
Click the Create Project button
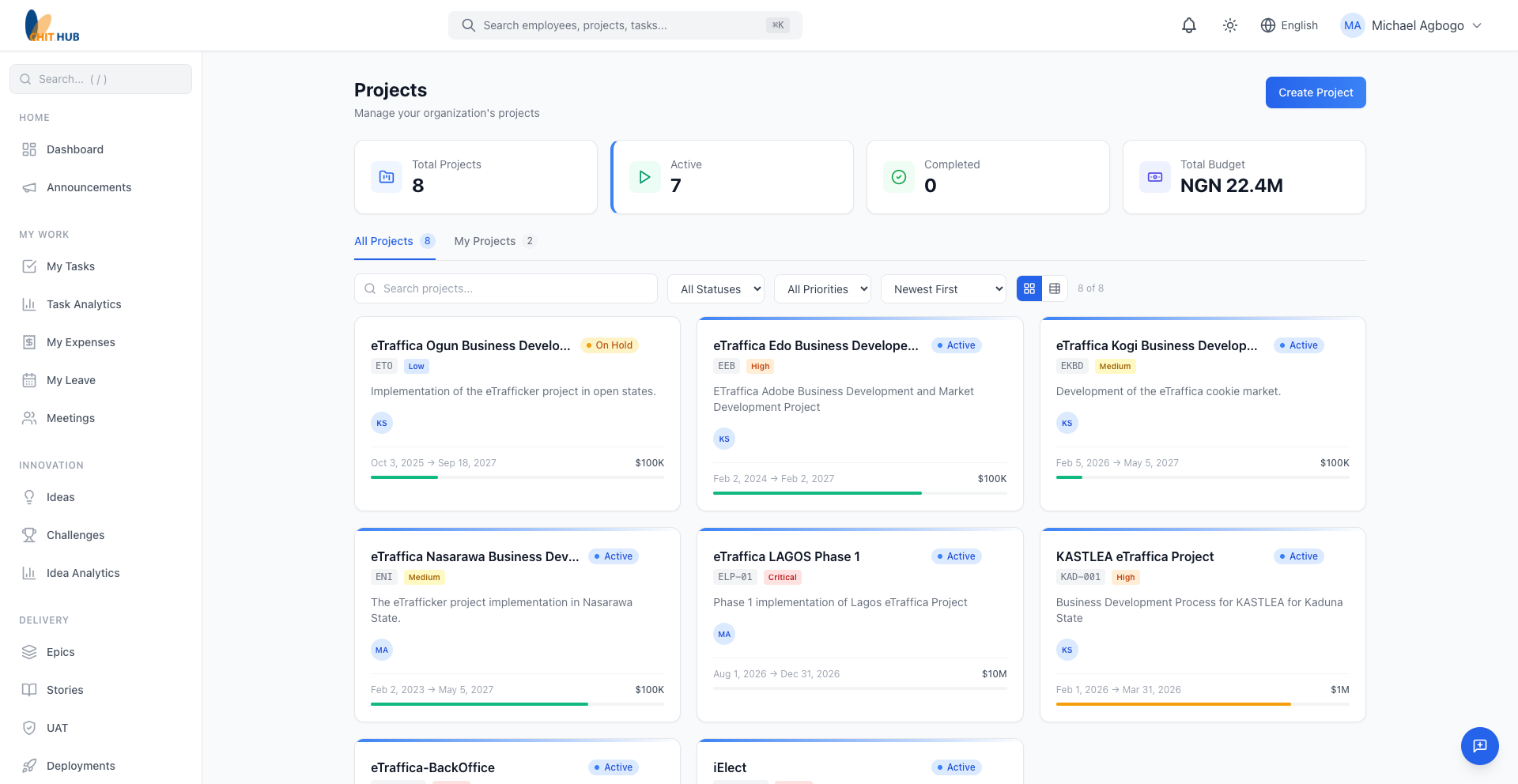coord(1315,92)
